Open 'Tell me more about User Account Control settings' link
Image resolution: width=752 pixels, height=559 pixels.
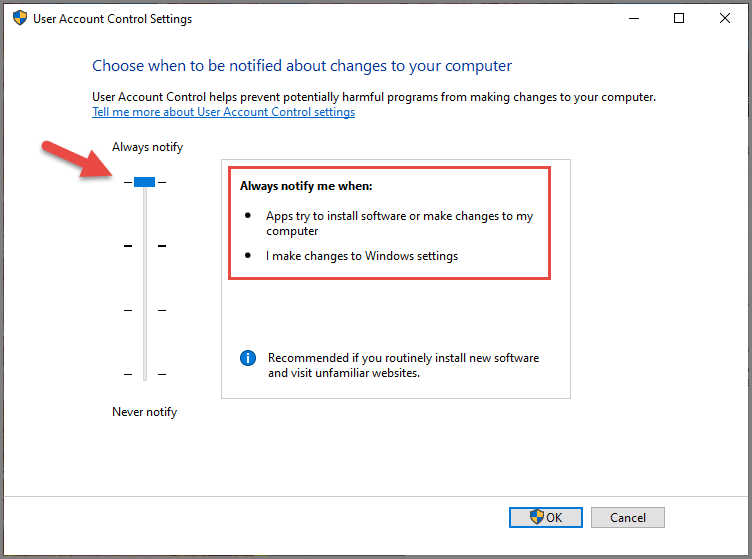(223, 112)
